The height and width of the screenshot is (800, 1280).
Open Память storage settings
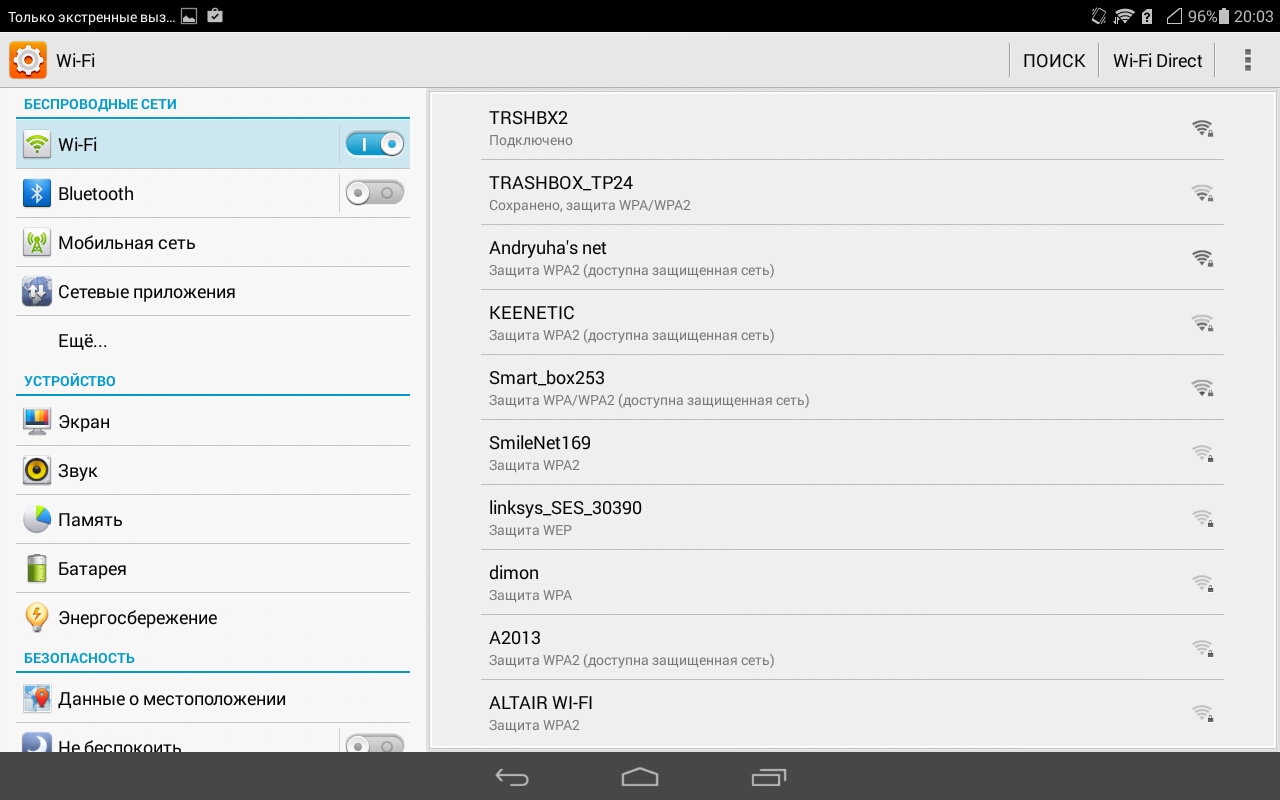click(x=213, y=519)
